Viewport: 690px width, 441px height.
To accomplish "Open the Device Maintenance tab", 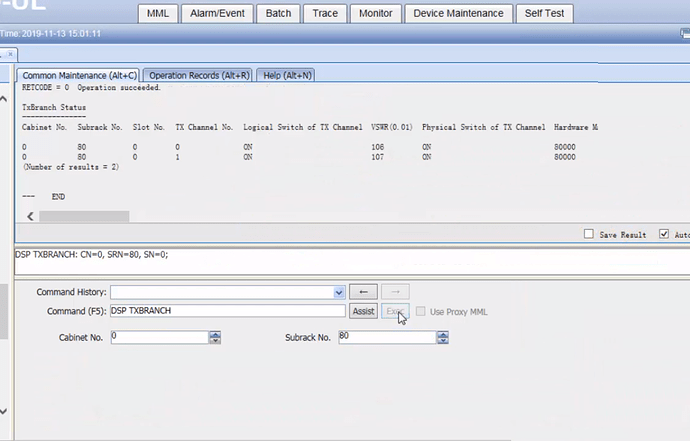I will [x=458, y=14].
